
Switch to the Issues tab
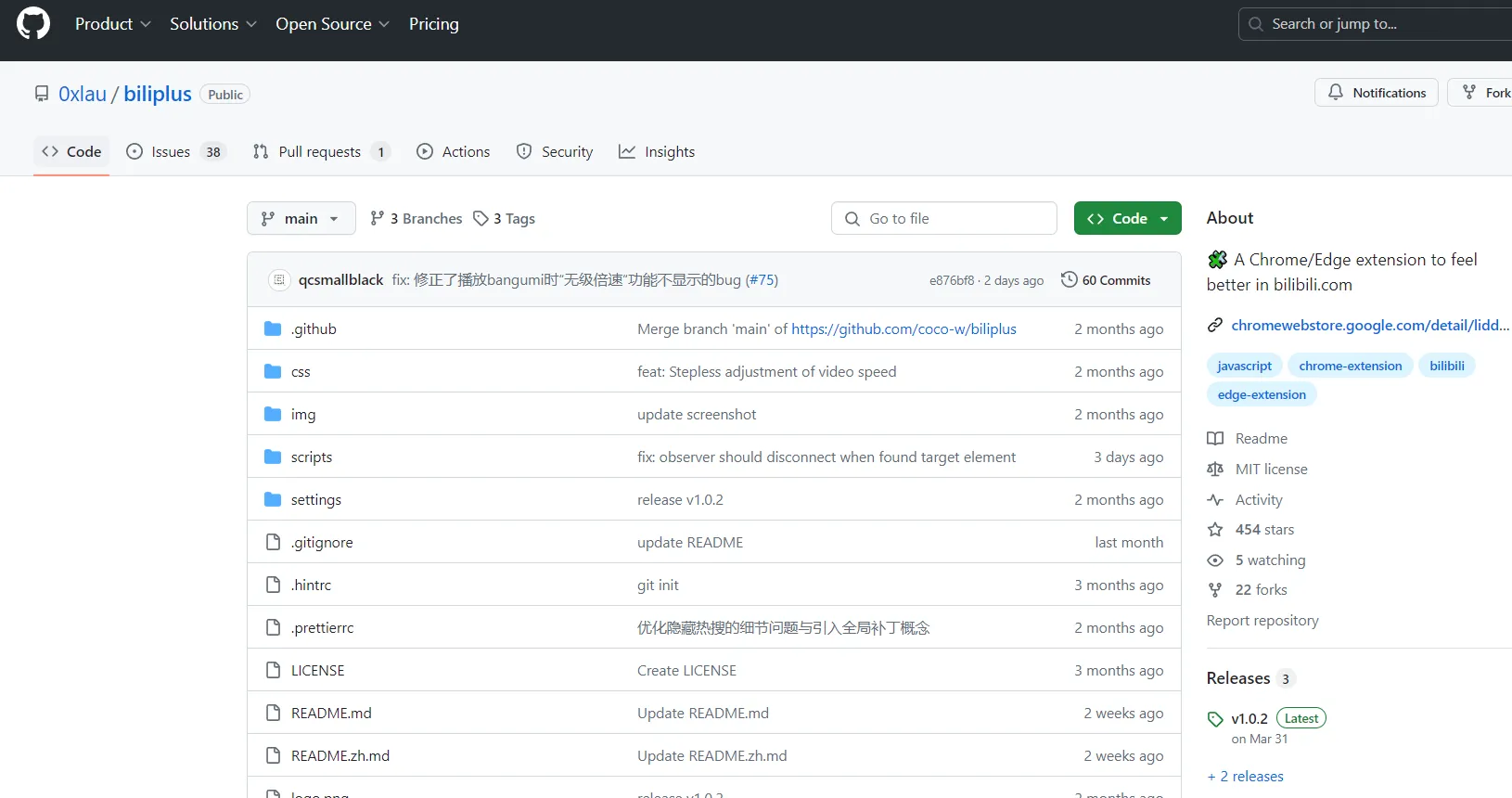pos(172,152)
